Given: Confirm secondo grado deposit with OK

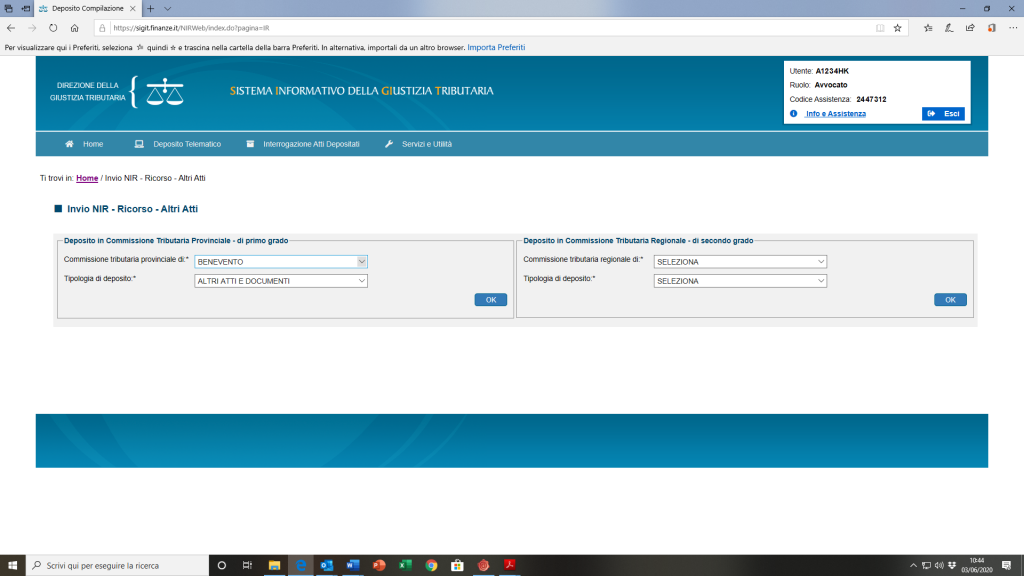Looking at the screenshot, I should (x=950, y=300).
